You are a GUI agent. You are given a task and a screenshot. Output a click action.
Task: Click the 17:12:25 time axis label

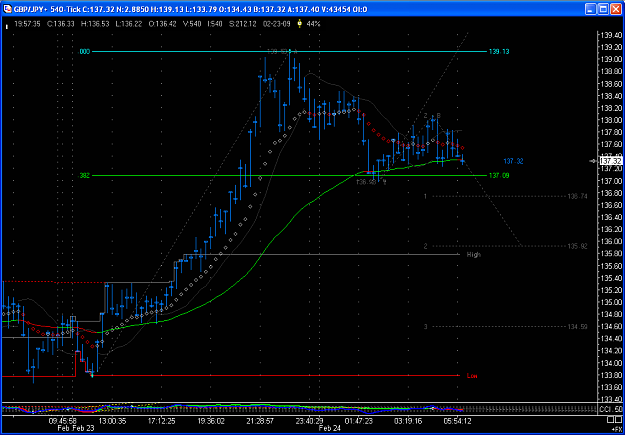point(162,421)
